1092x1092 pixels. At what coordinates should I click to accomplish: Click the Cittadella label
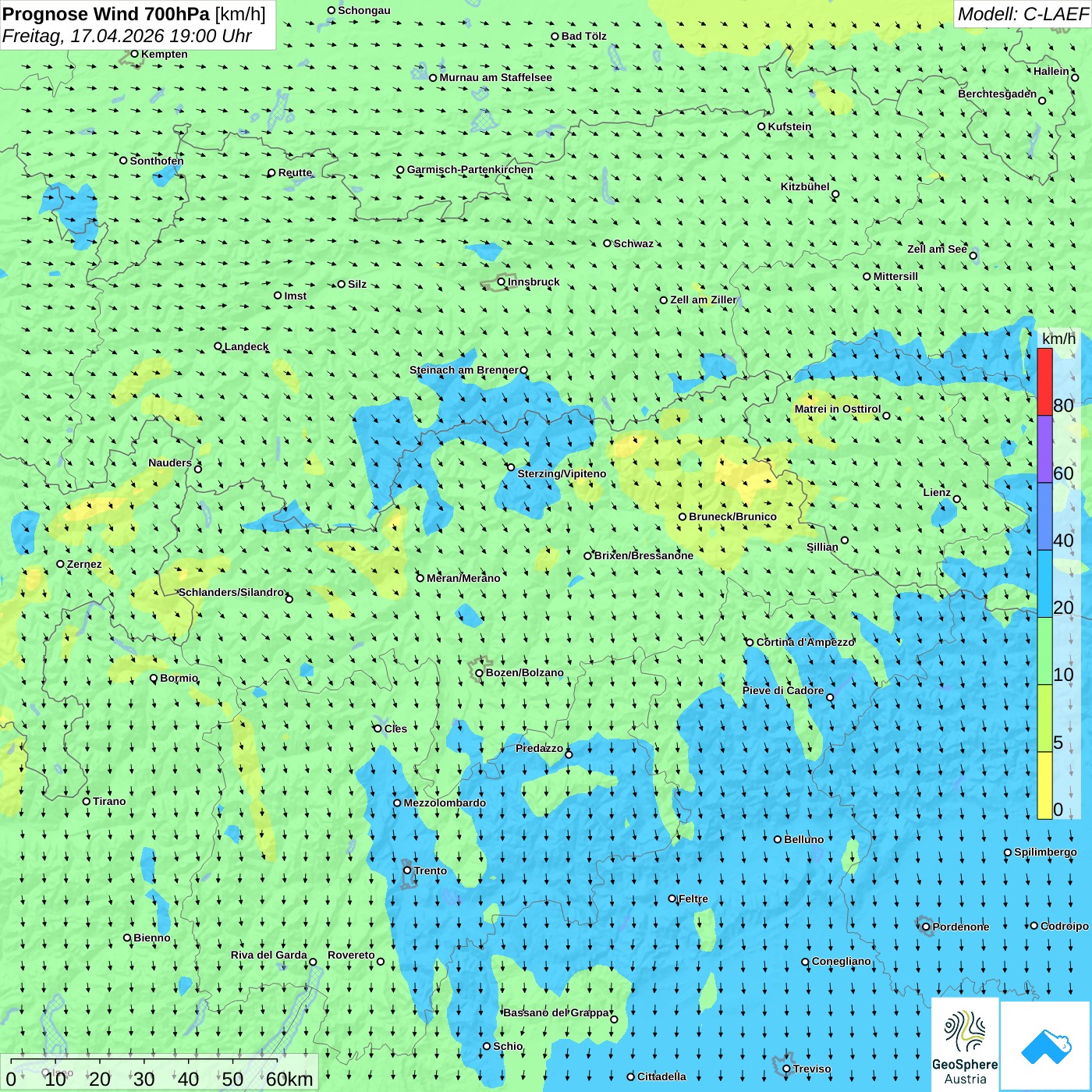pyautogui.click(x=661, y=1076)
